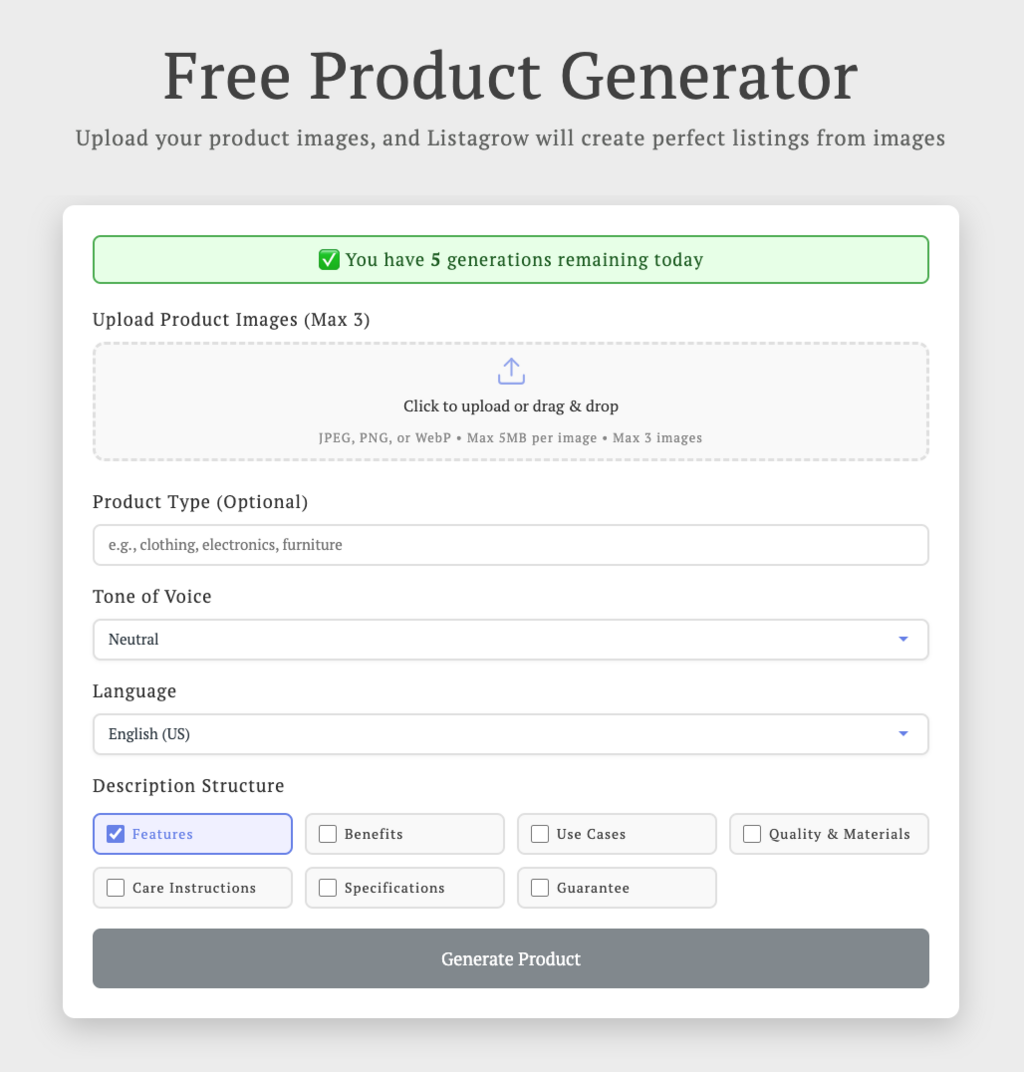This screenshot has height=1072, width=1024.
Task: Click the Free Product Generator heading
Action: pos(511,77)
